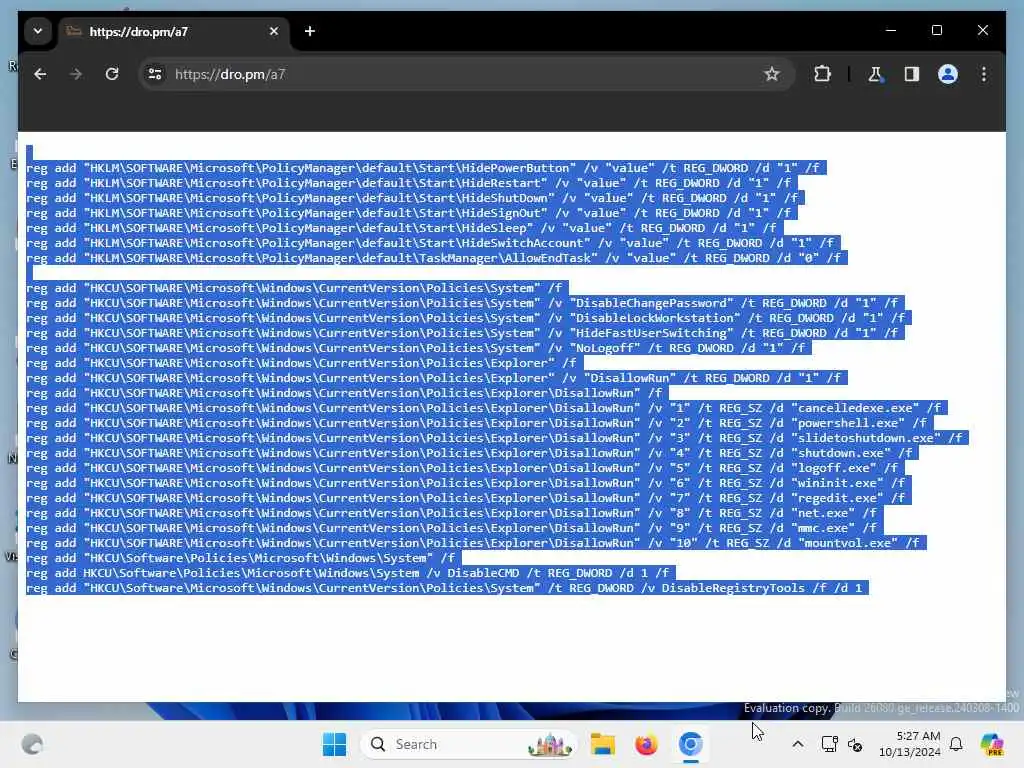This screenshot has width=1024, height=768.
Task: Bookmark this page with the star icon
Action: pyautogui.click(x=772, y=74)
